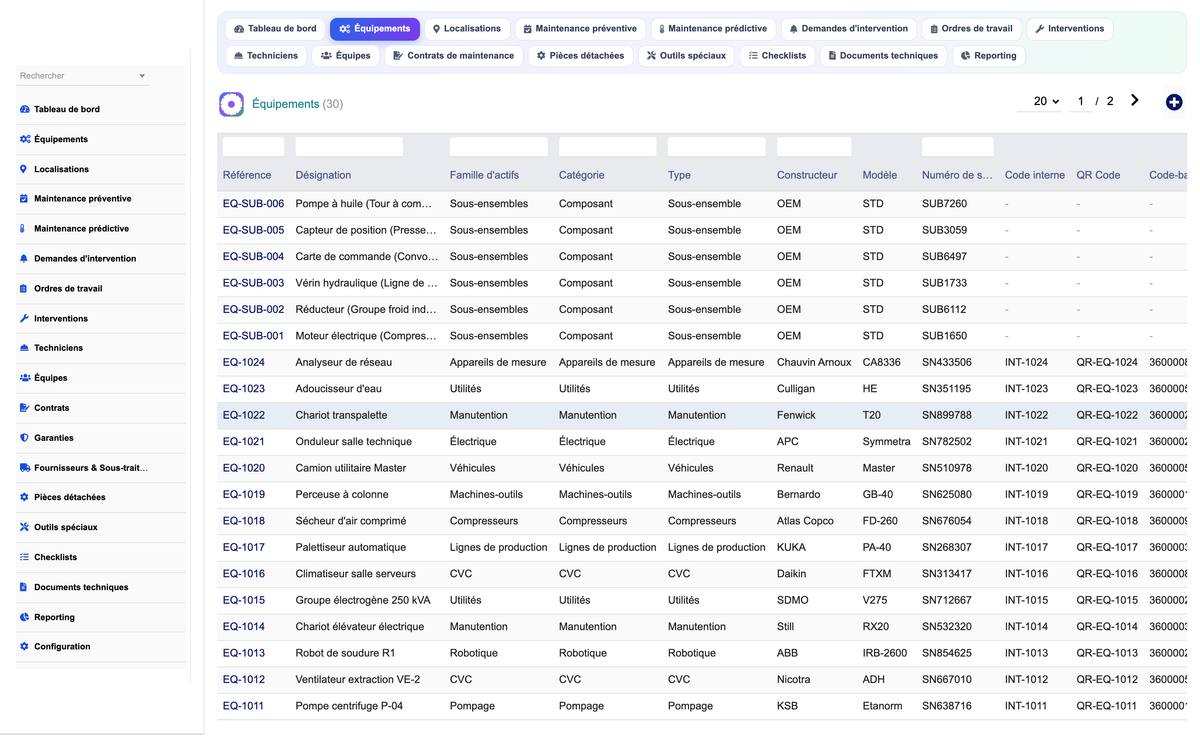Open the Équipes top tab
Screen dimensions: 1200x743
click(345, 56)
